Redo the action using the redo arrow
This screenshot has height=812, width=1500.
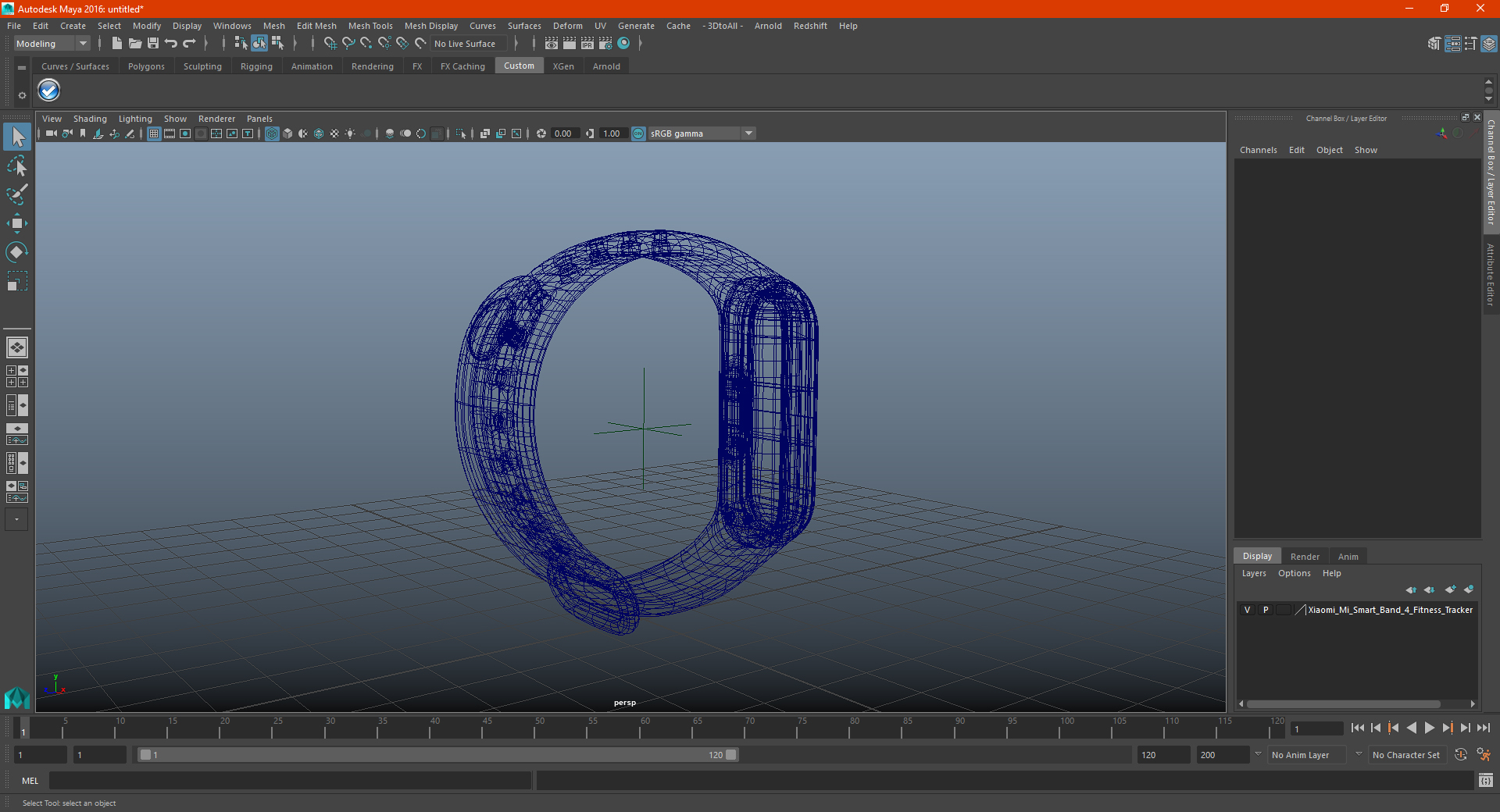[189, 44]
